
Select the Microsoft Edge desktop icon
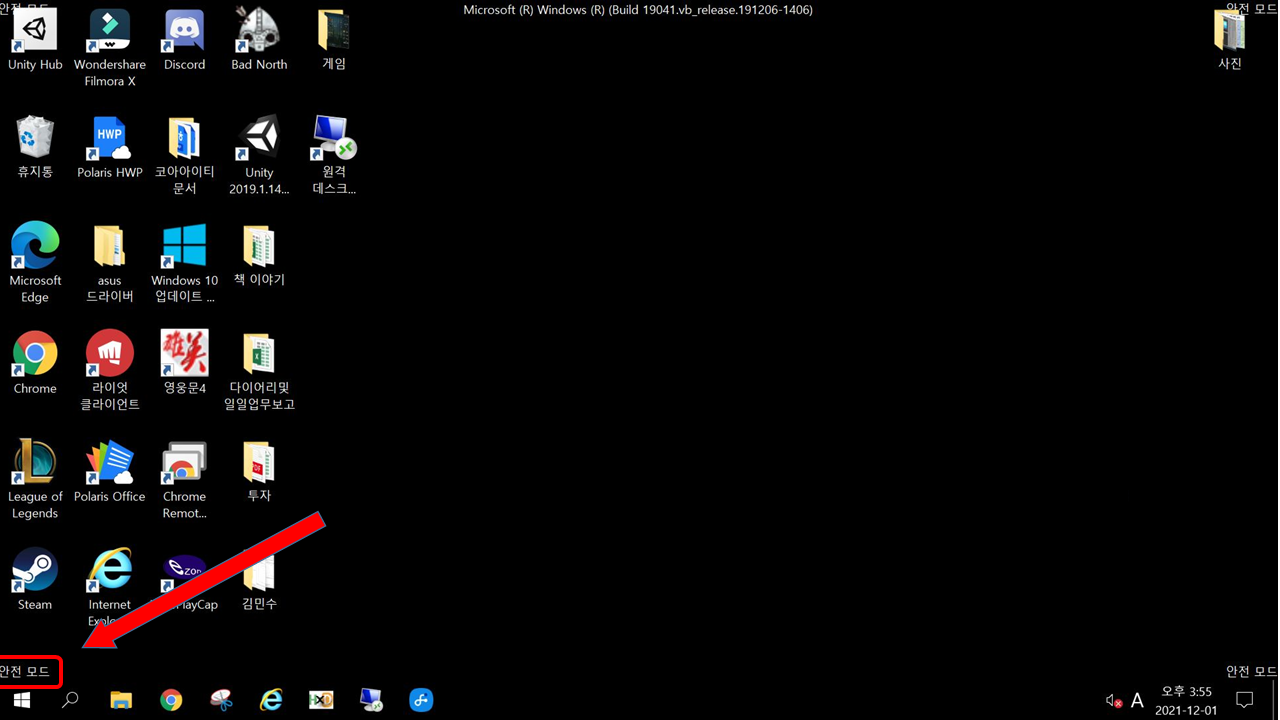coord(35,264)
